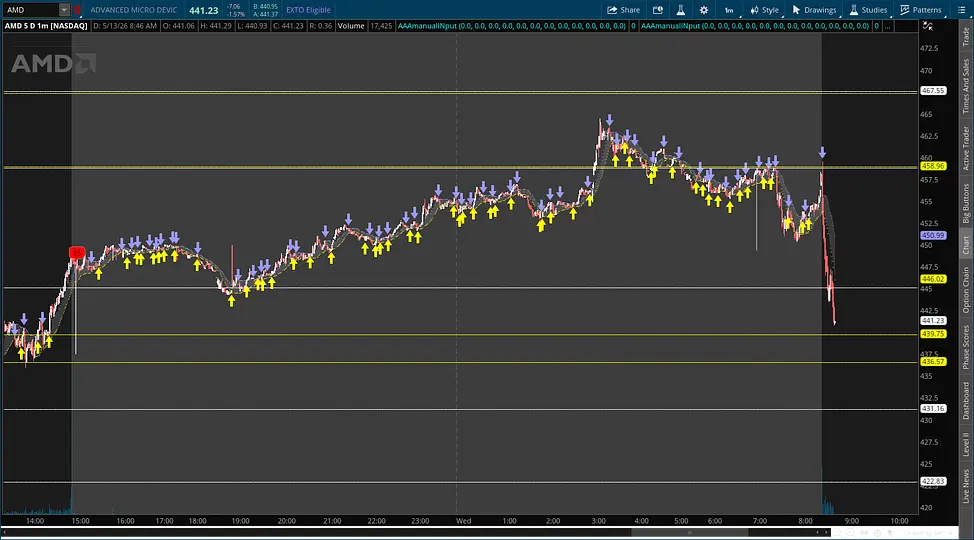974x540 pixels.
Task: Click last price 441.23 in header
Action: click(x=204, y=11)
